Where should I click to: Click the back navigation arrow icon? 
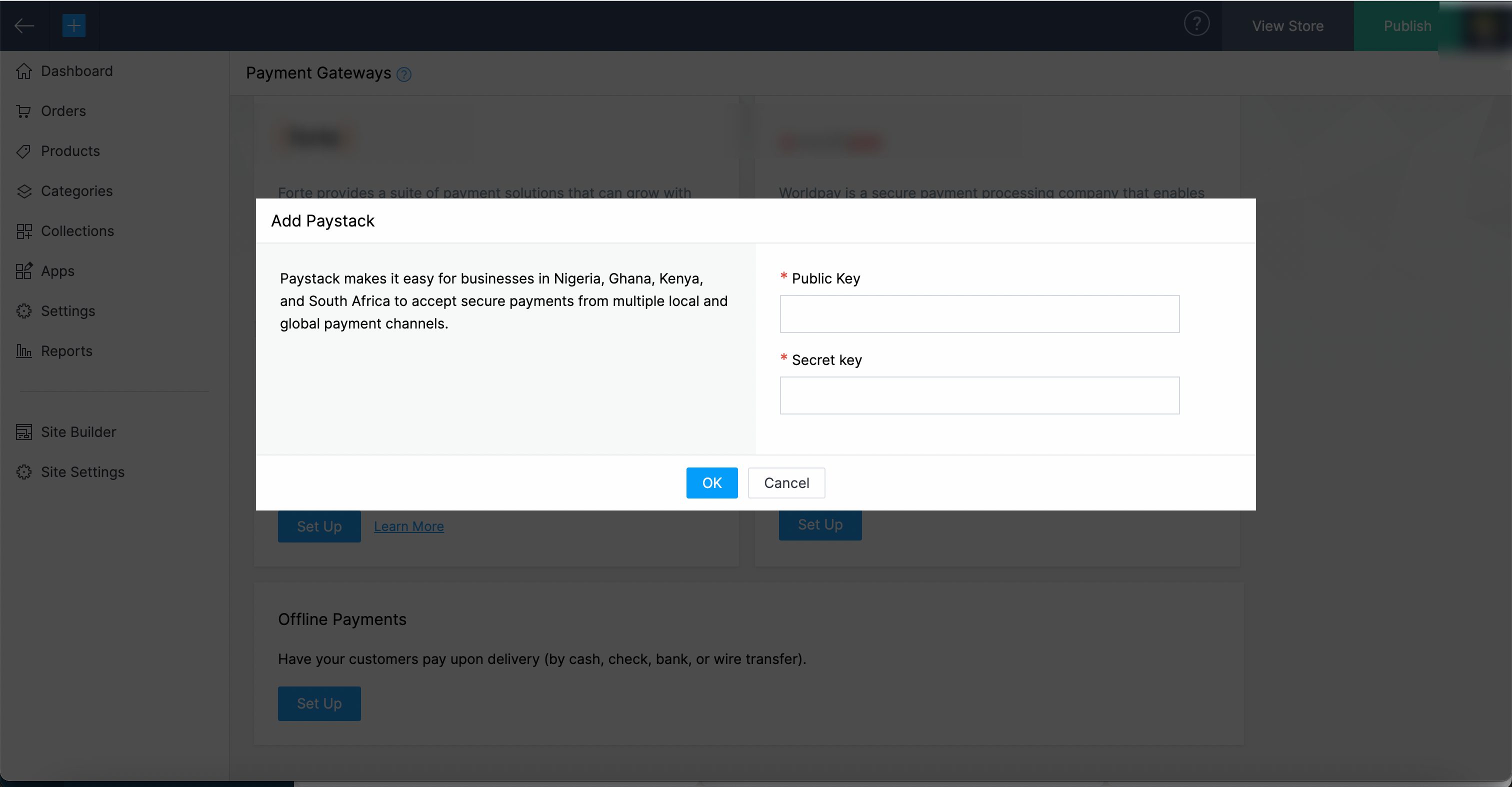24,25
